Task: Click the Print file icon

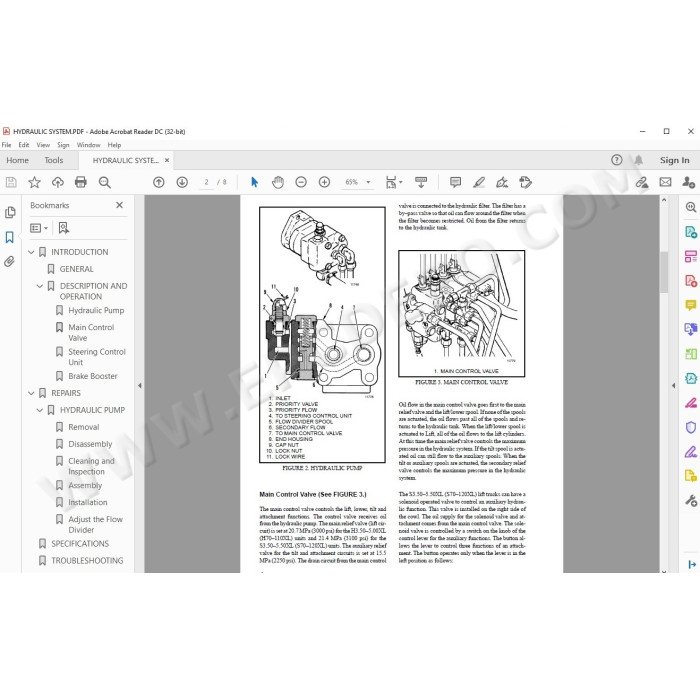Action: click(x=81, y=182)
